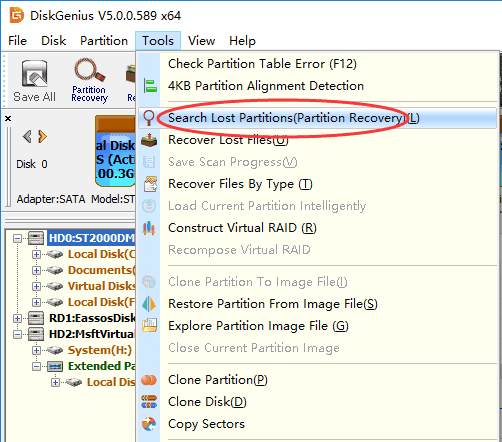
Task: Click the HD0 hard disk drive icon
Action: [36, 238]
